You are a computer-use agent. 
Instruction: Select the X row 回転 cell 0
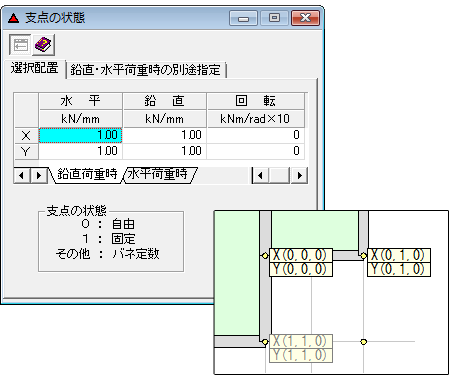[x=256, y=135]
